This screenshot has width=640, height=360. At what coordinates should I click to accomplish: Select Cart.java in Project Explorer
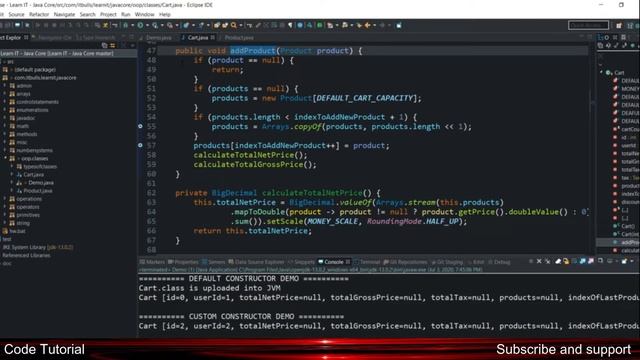tap(33, 175)
